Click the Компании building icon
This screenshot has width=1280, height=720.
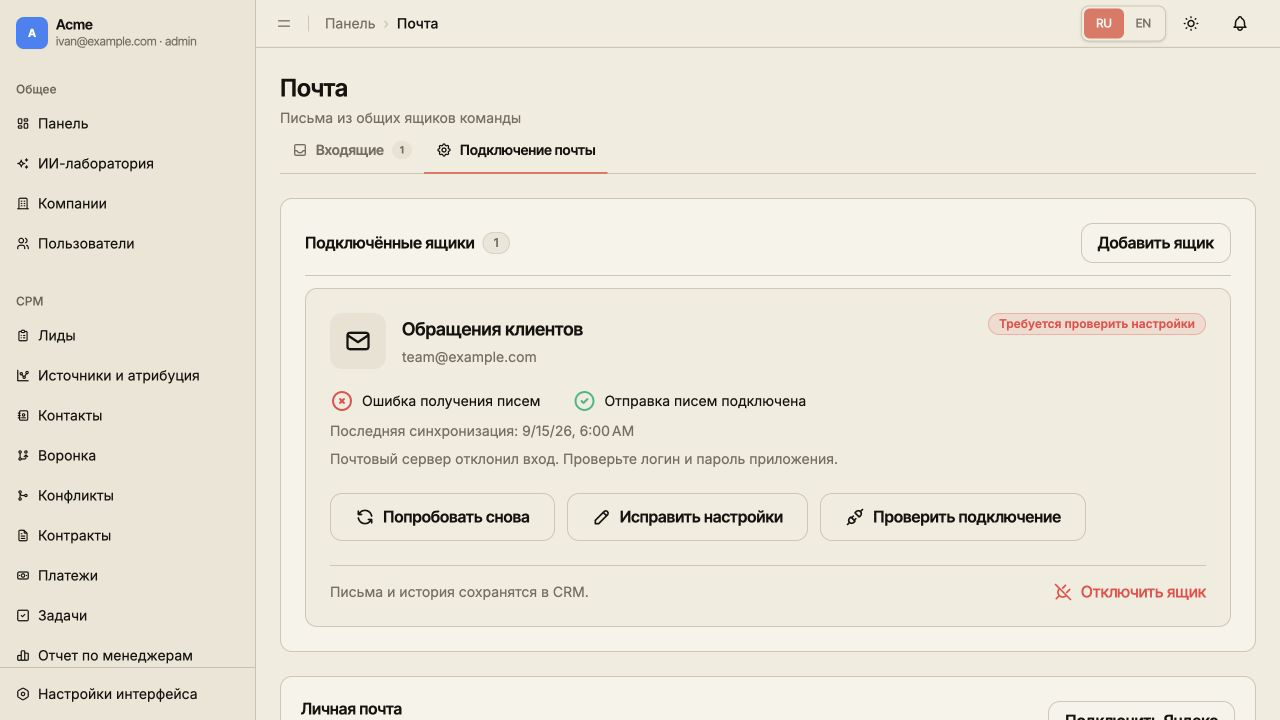(x=23, y=203)
